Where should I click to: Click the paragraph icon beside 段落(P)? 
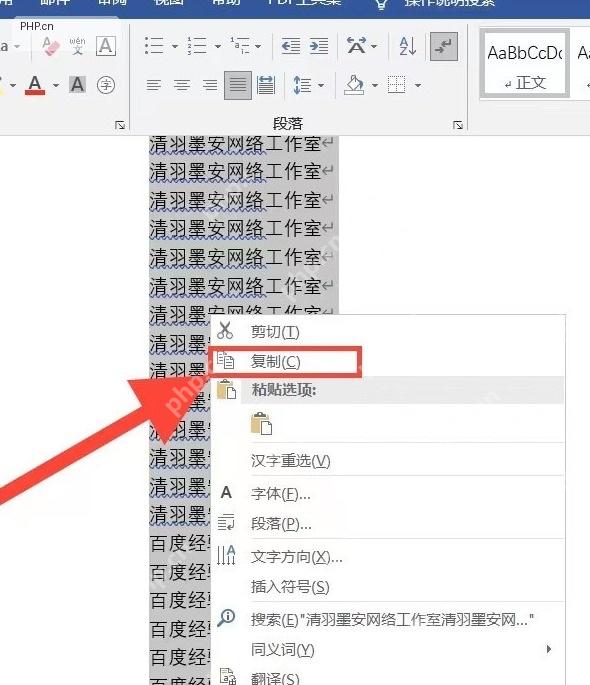click(226, 522)
